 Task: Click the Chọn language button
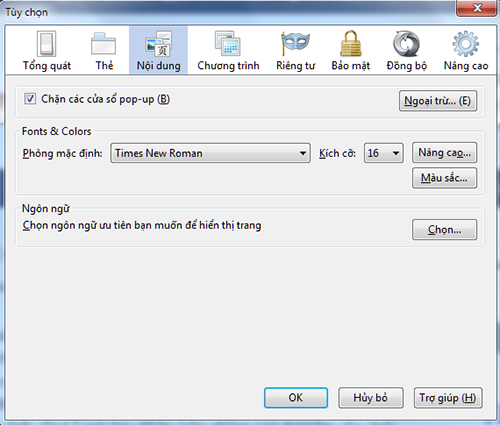444,229
